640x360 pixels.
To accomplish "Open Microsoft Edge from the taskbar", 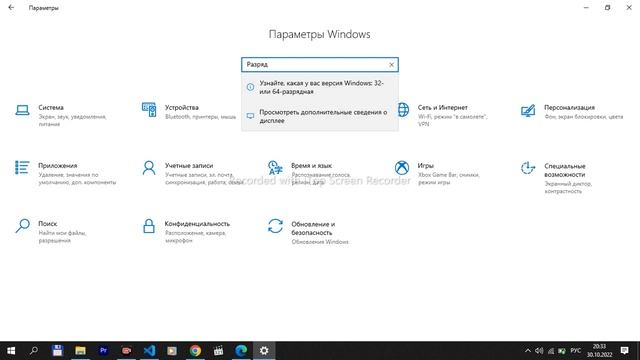I will (241, 351).
